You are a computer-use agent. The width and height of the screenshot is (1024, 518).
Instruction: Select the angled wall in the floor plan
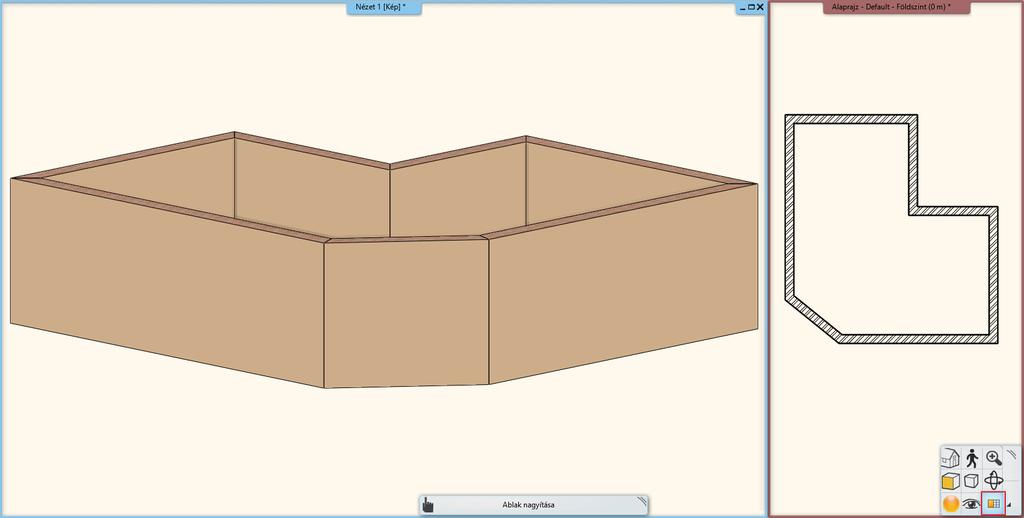point(812,321)
